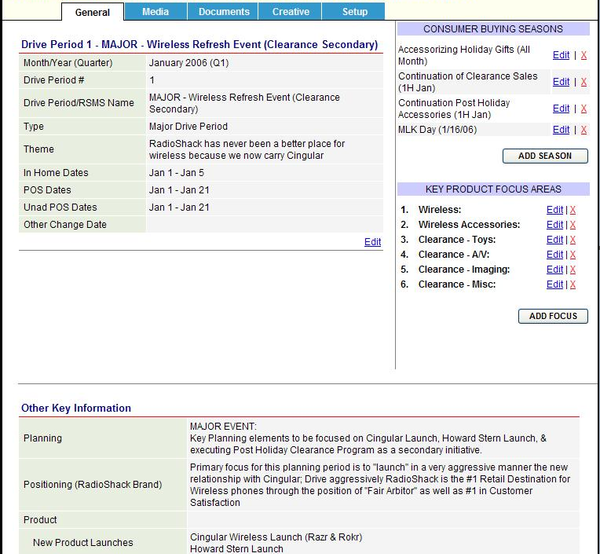Screen dimensions: 600x554
Task: Click 'Unad POS Dates' label
Action: coord(60,207)
